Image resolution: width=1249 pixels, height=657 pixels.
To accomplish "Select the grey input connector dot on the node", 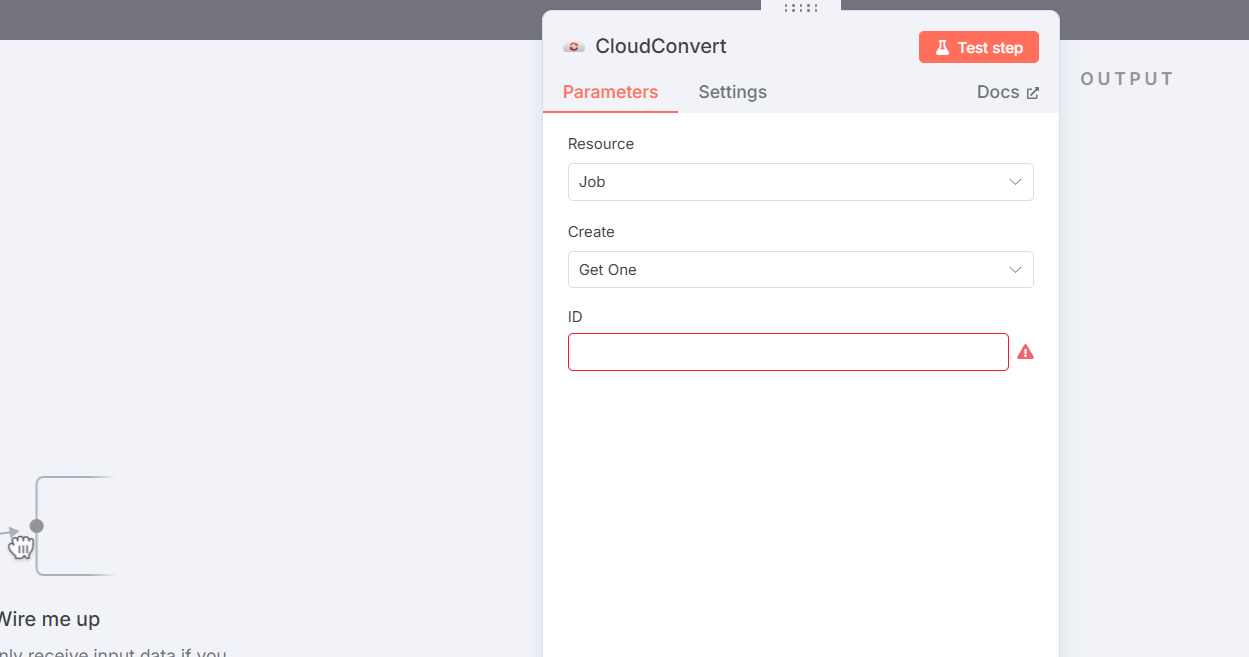I will point(37,526).
